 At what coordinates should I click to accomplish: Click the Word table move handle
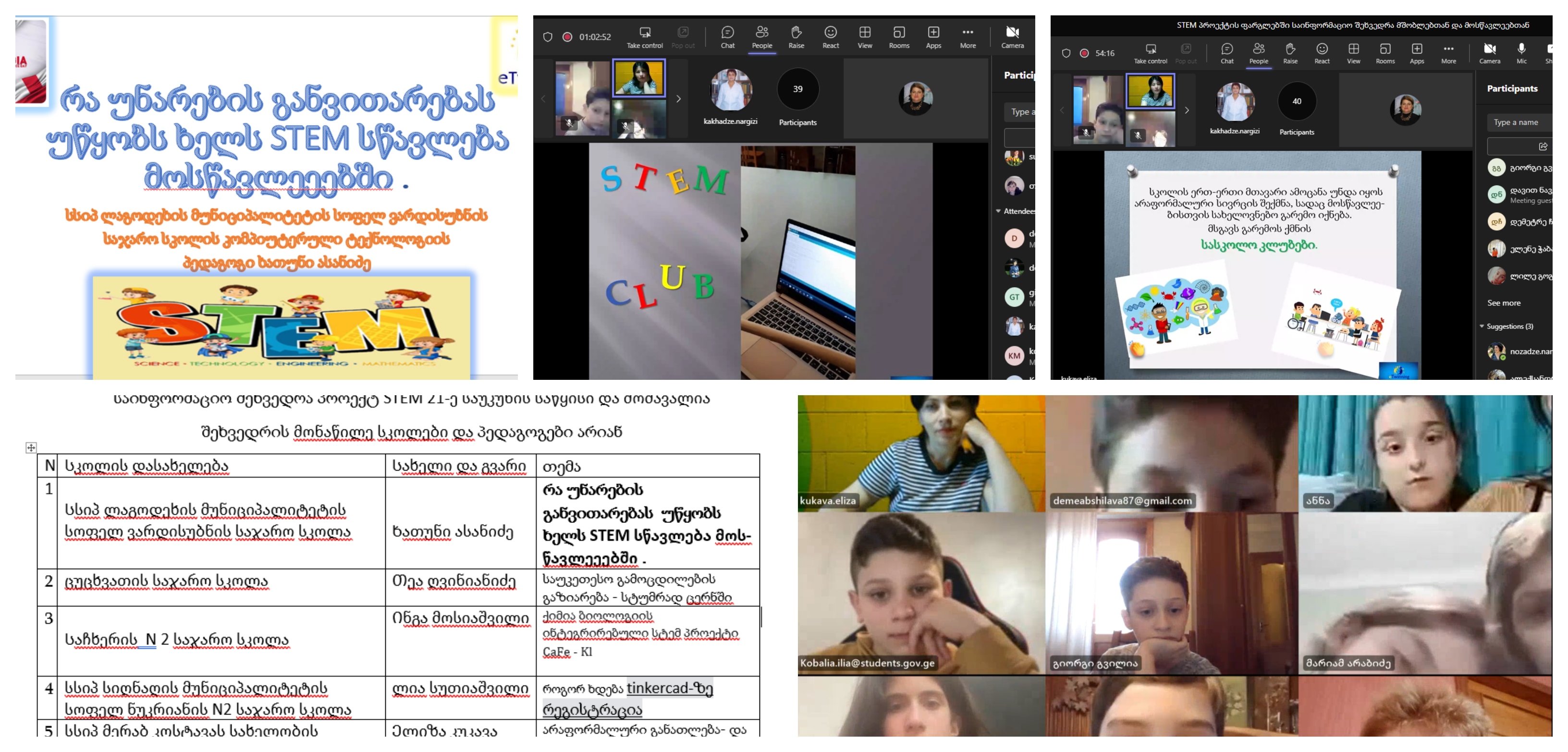(x=31, y=448)
